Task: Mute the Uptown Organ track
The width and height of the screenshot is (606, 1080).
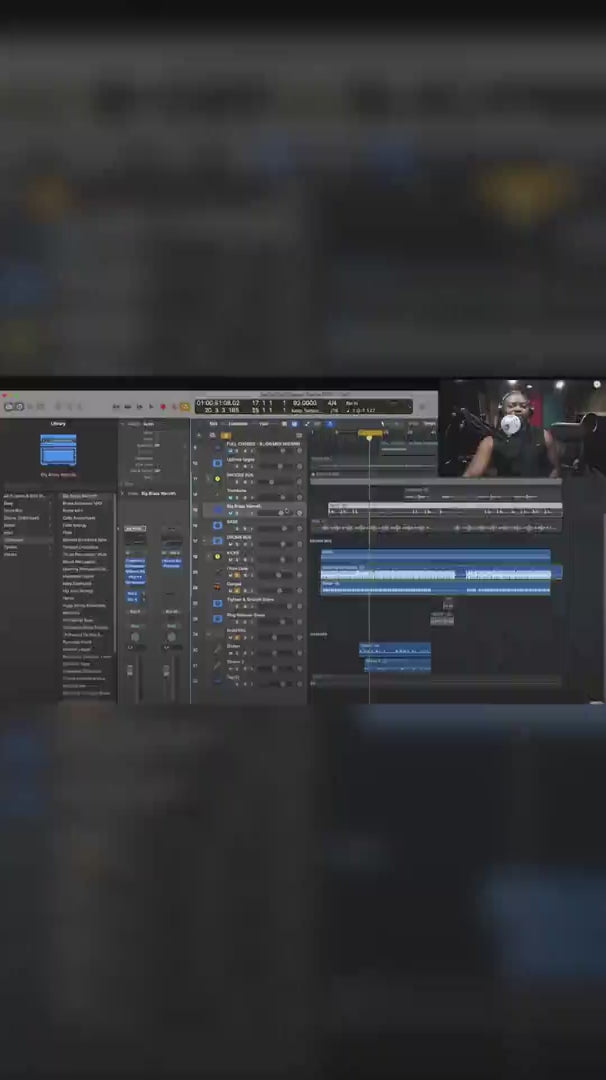Action: (231, 465)
